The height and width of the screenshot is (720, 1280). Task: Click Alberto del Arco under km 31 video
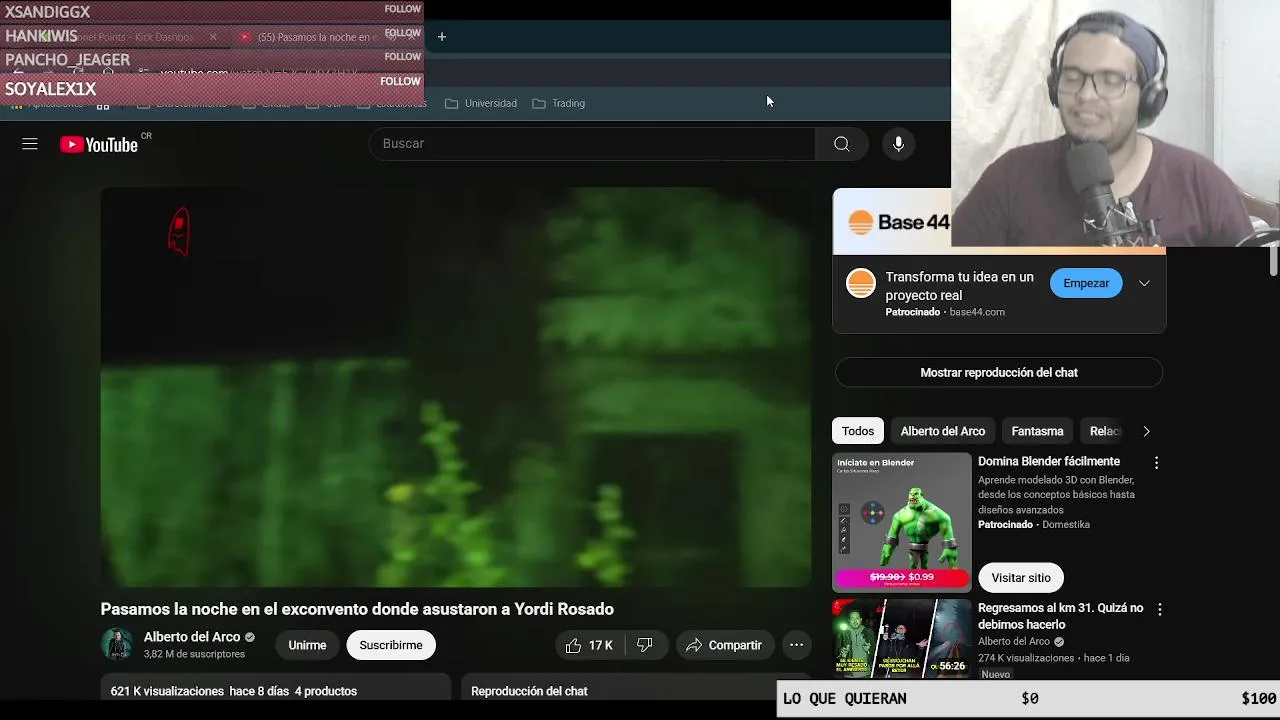point(1014,642)
